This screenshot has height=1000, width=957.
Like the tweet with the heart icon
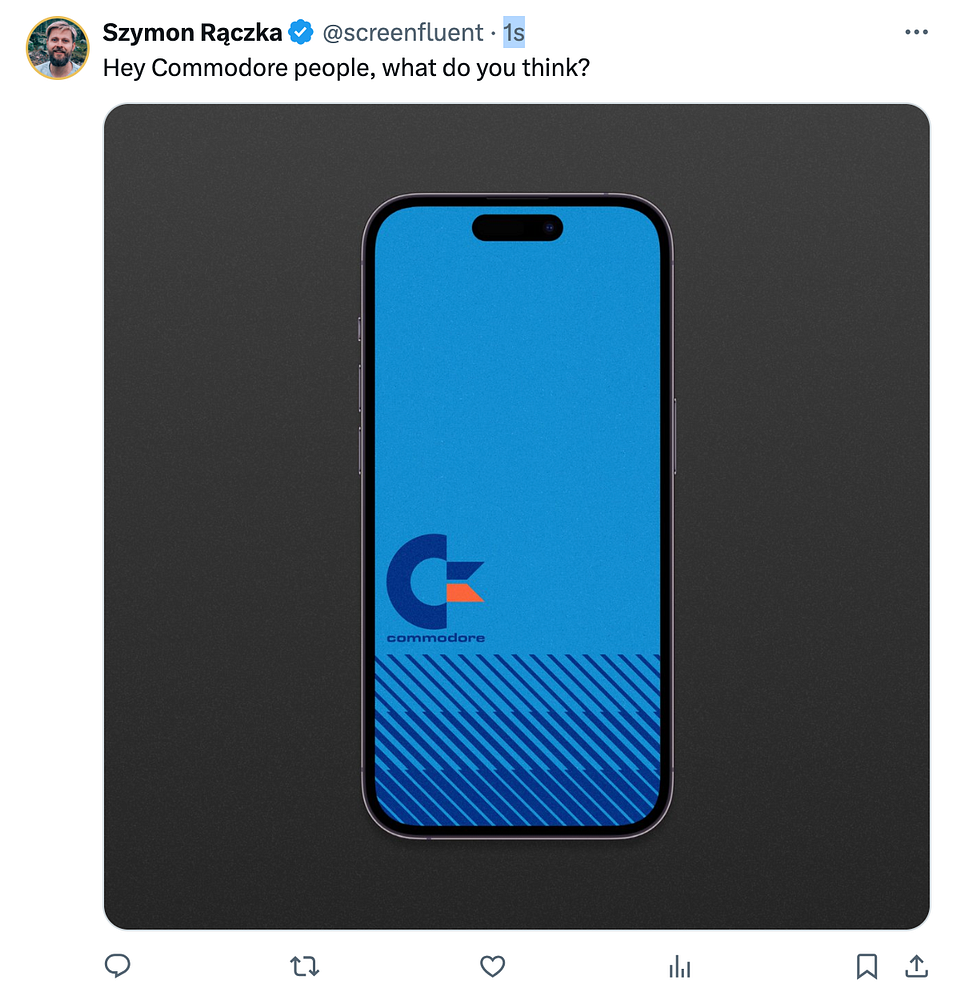pyautogui.click(x=492, y=966)
